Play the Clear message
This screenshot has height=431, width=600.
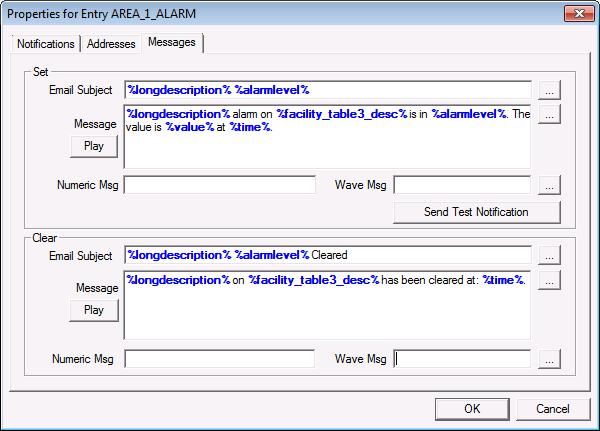tap(94, 310)
